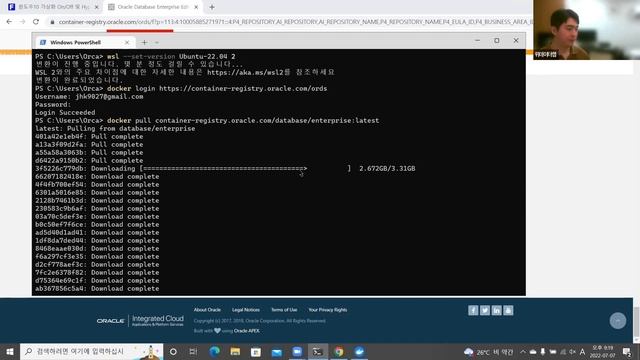Open Microsoft Store from taskbar
640x360 pixels.
point(256,351)
